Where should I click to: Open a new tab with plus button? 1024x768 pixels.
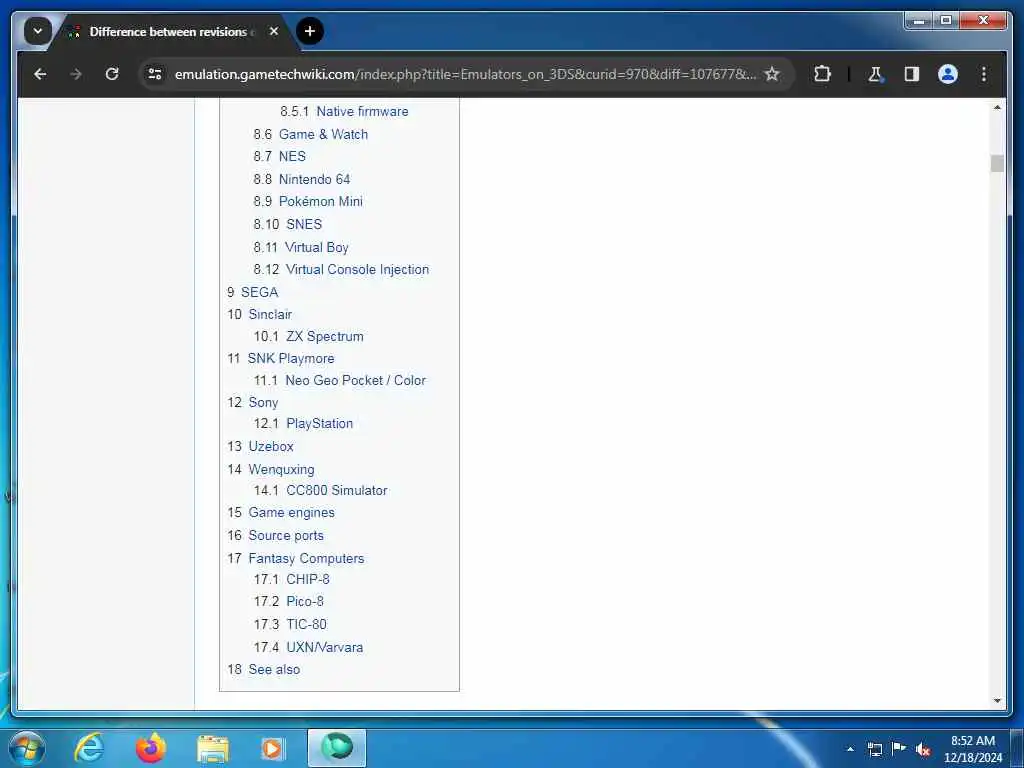coord(310,31)
